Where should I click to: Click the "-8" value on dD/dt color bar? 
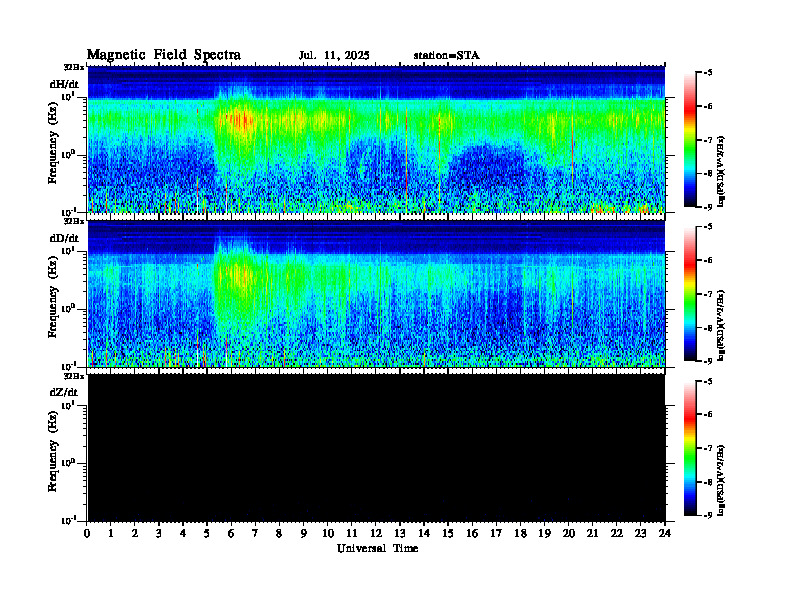click(707, 328)
